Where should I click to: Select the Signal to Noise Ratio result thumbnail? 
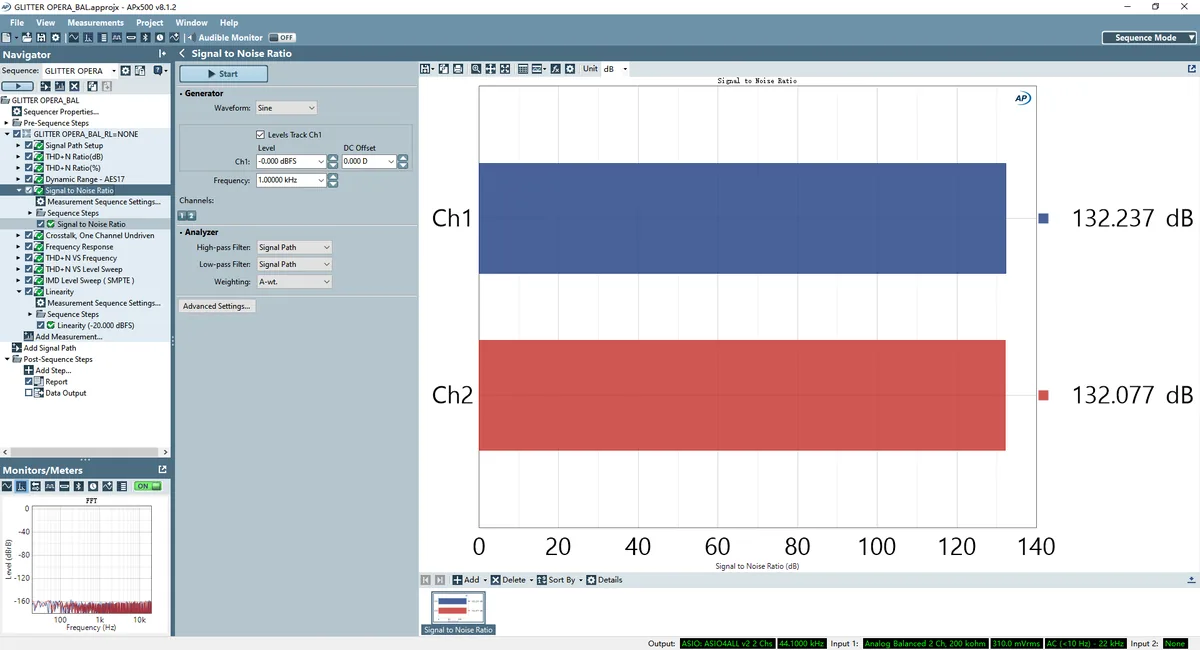tap(458, 608)
